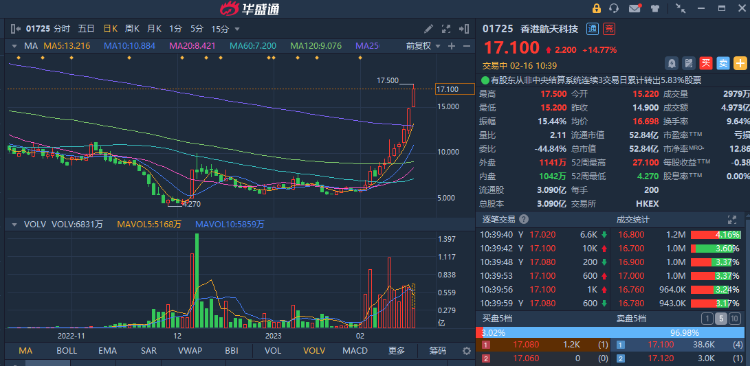Switch to 周K weekly chart
750x366 pixels.
132,29
